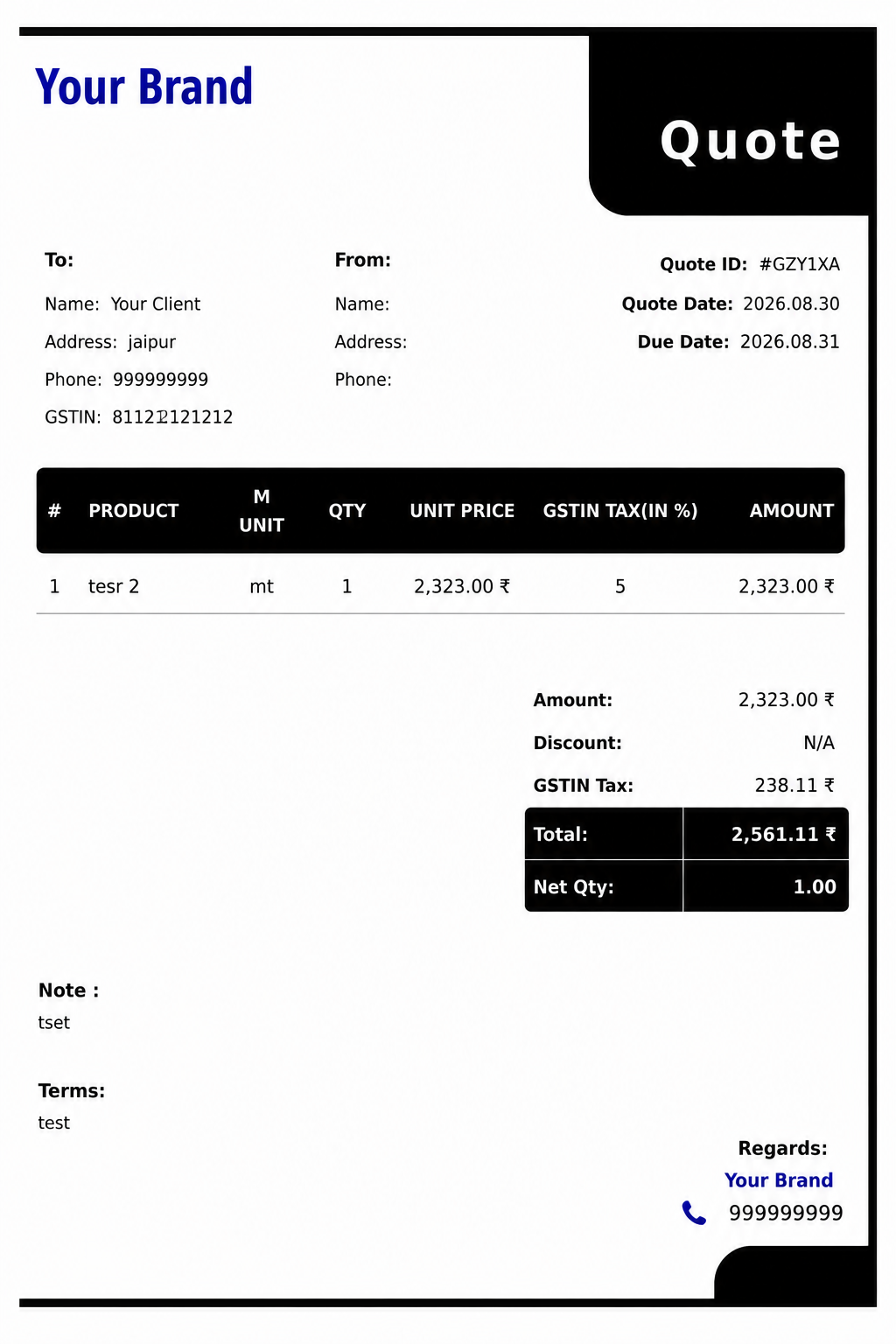Image resolution: width=896 pixels, height=1344 pixels.
Task: Click the GSTIN Tax amount 238.11
Action: click(794, 786)
